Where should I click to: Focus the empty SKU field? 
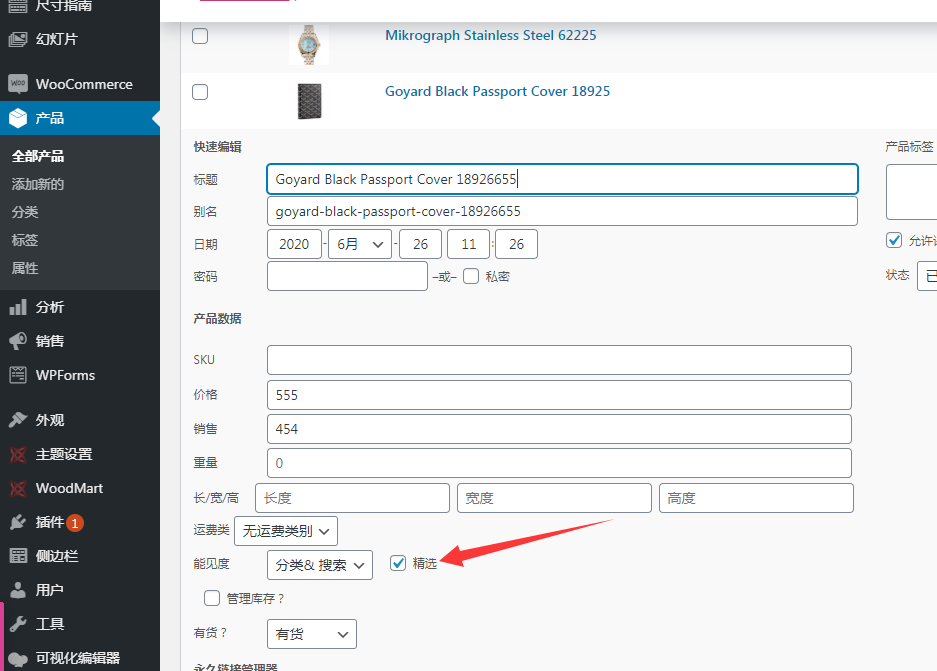559,360
